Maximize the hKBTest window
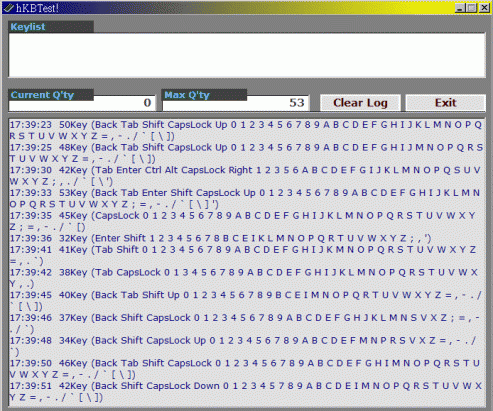493x411 pixels. pyautogui.click(x=472, y=8)
